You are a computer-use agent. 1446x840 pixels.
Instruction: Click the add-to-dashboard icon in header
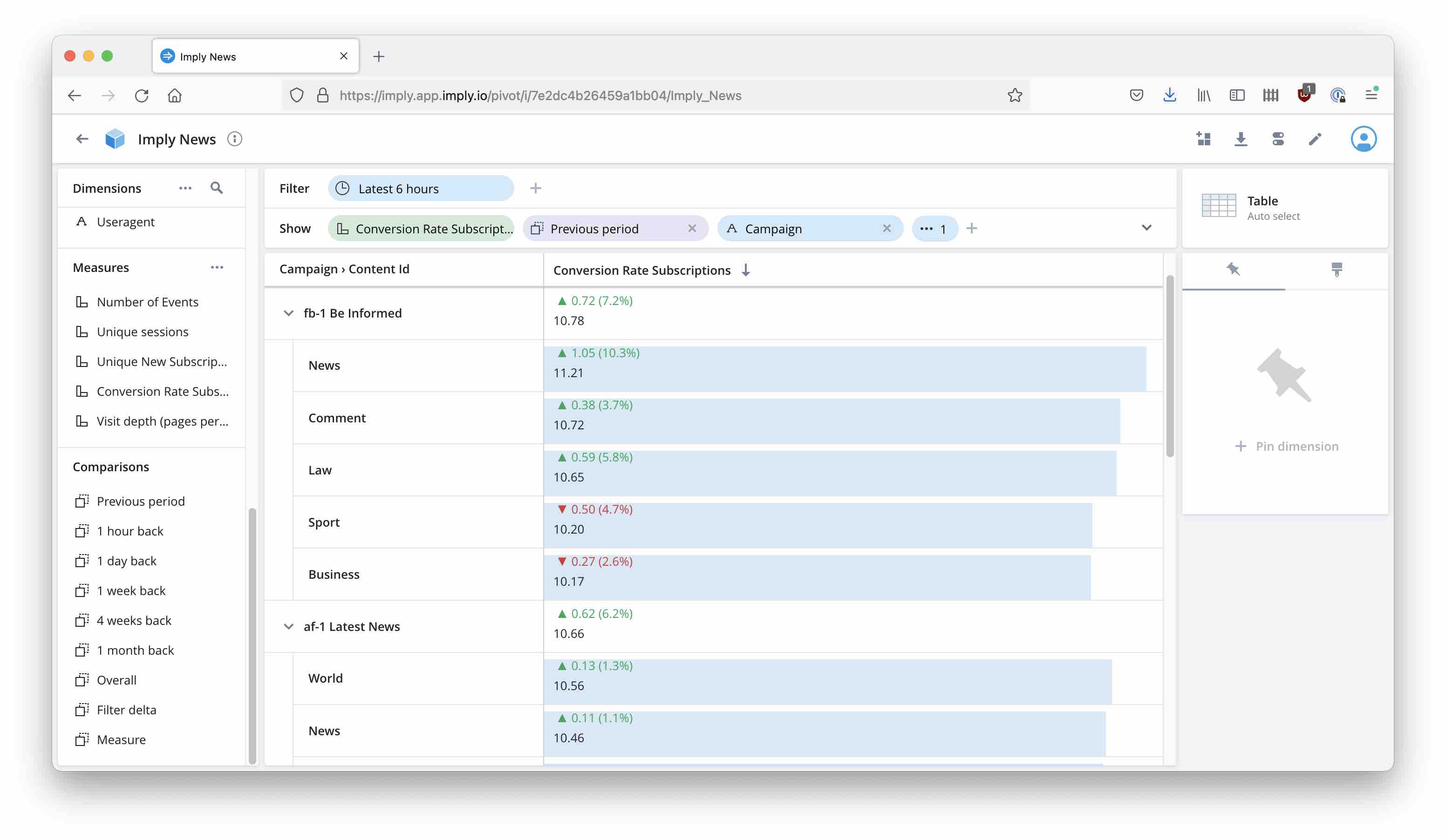coord(1203,139)
